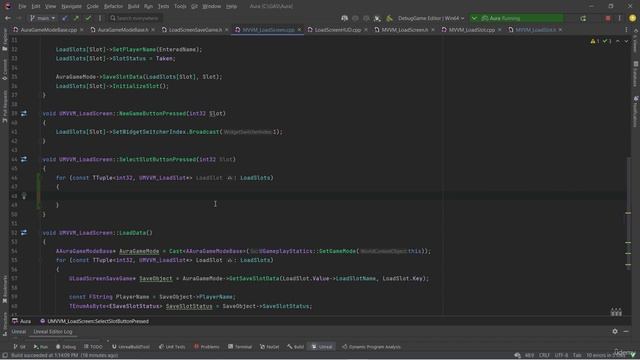This screenshot has height=360, width=640.
Task: Open the Build tool window
Action: point(296,347)
